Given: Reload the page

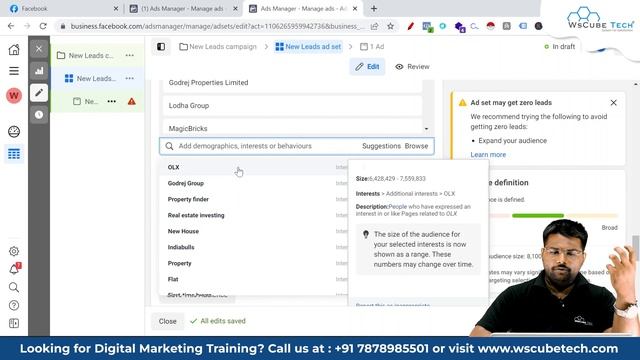Looking at the screenshot, I should coord(43,26).
